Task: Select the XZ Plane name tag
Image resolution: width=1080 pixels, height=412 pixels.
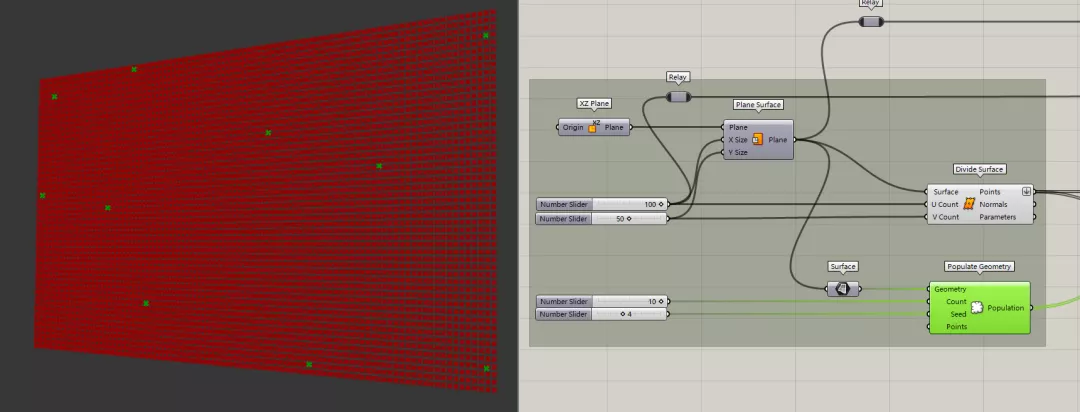Action: click(594, 104)
